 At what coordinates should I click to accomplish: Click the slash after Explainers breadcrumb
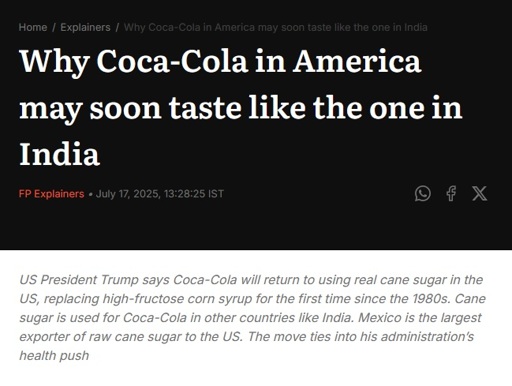[117, 27]
